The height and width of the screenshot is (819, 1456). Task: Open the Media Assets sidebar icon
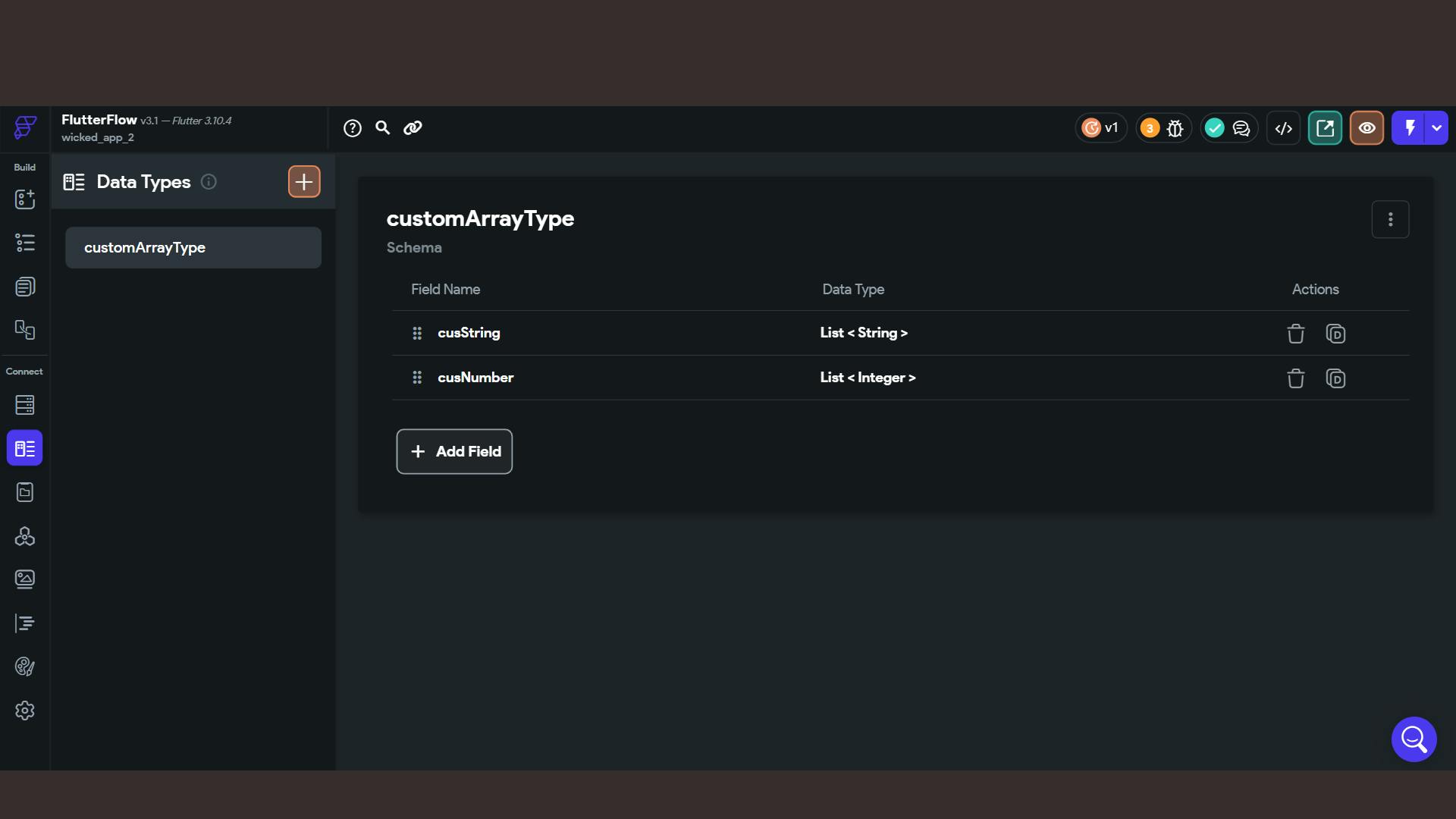pos(25,579)
